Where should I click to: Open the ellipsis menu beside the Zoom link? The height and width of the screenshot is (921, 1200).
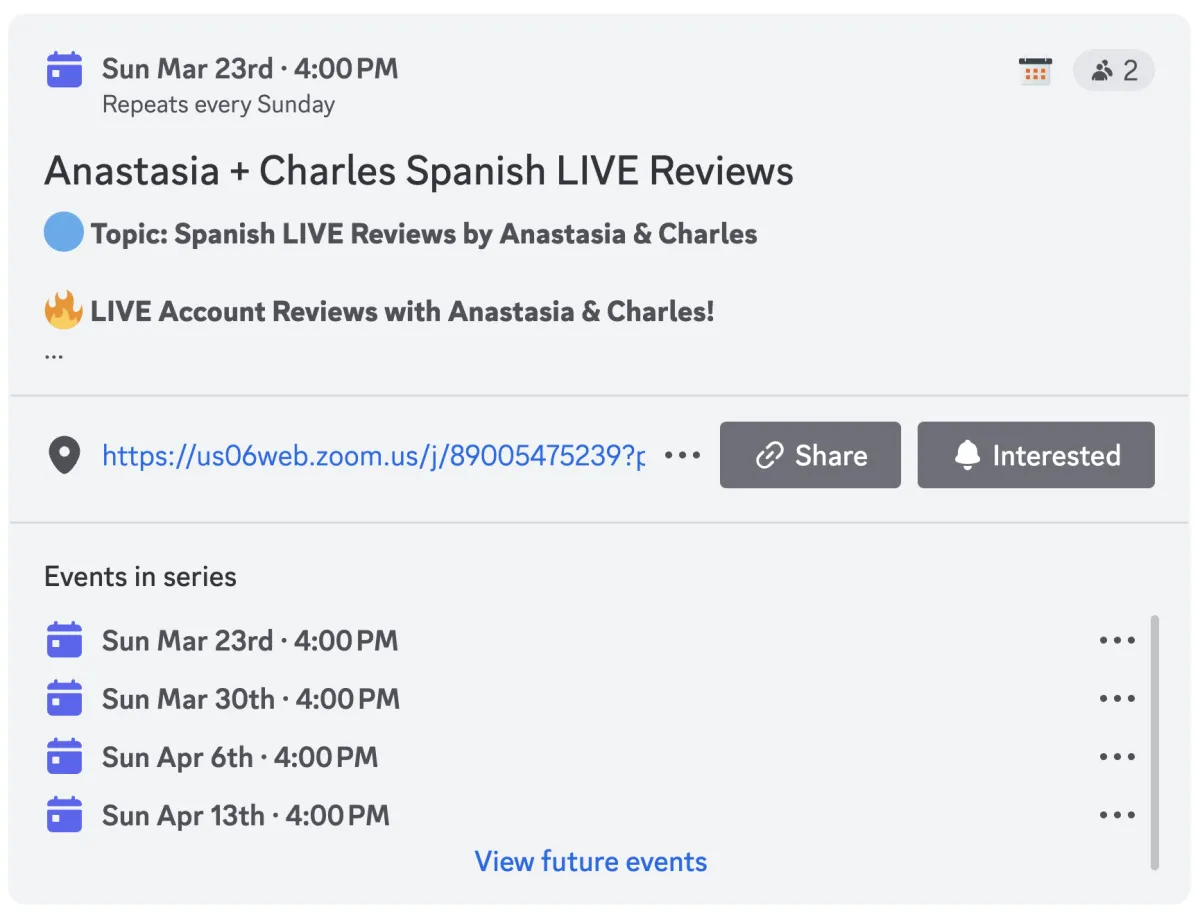(683, 456)
